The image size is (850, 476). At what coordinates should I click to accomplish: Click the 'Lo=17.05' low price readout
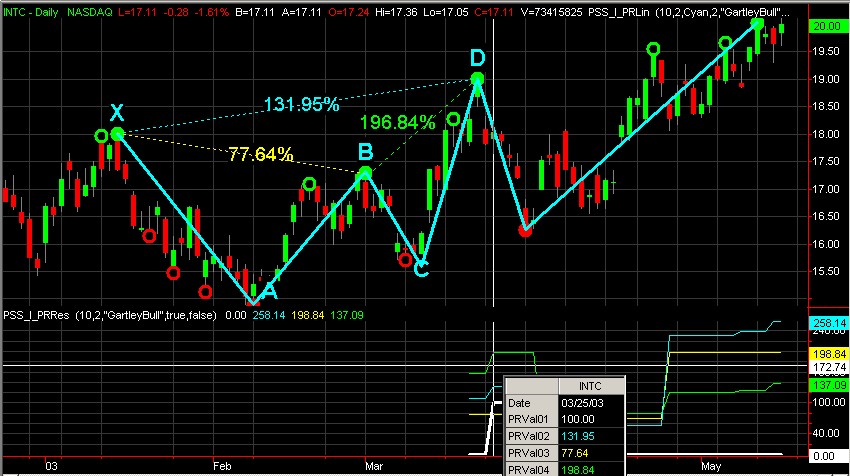coord(446,12)
